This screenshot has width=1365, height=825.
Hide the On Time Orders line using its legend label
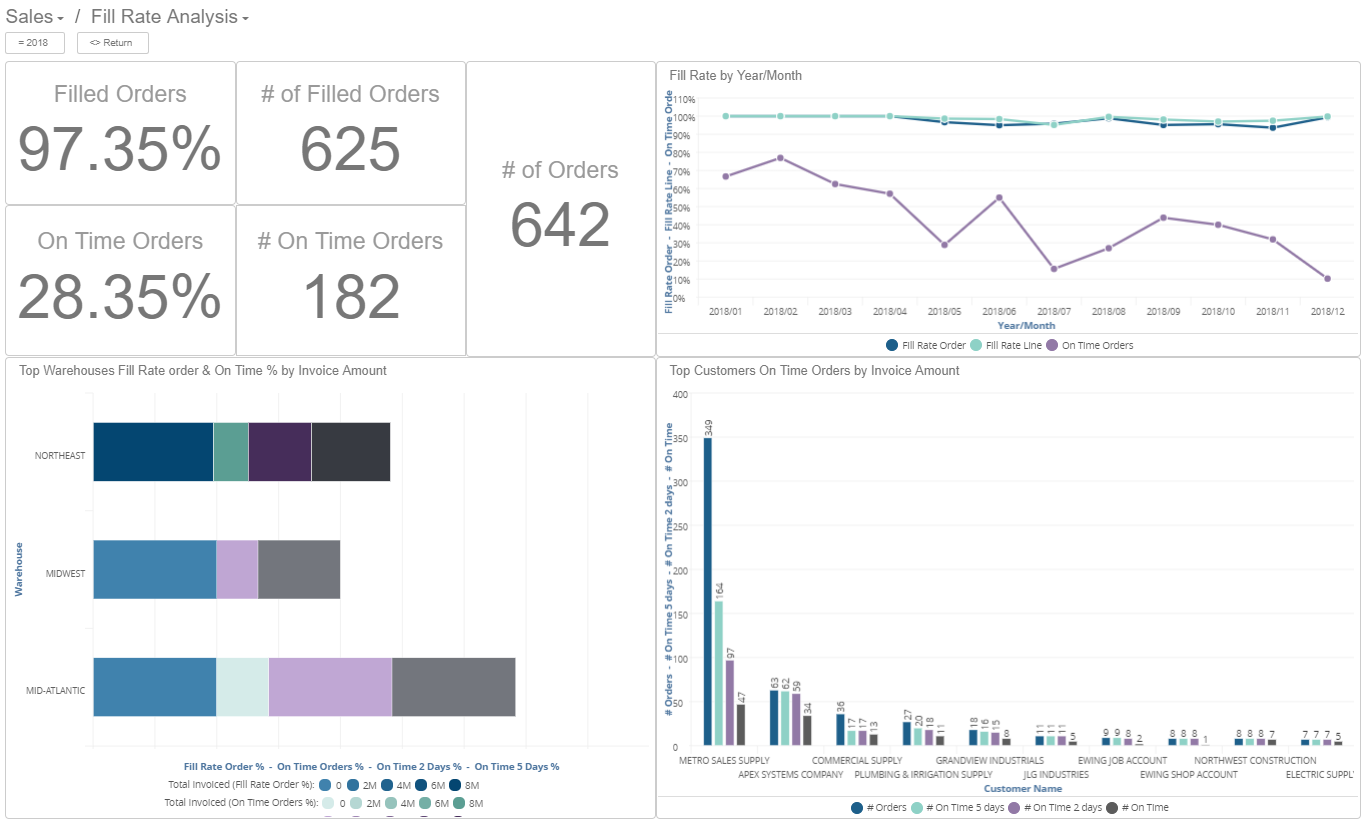pos(1097,344)
